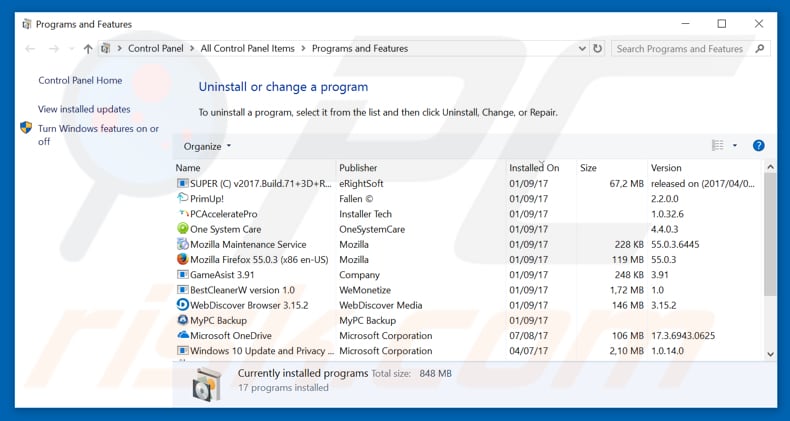Screen dimensions: 790x421
Task: Click the PCAcceleratePro program icon
Action: (x=182, y=214)
